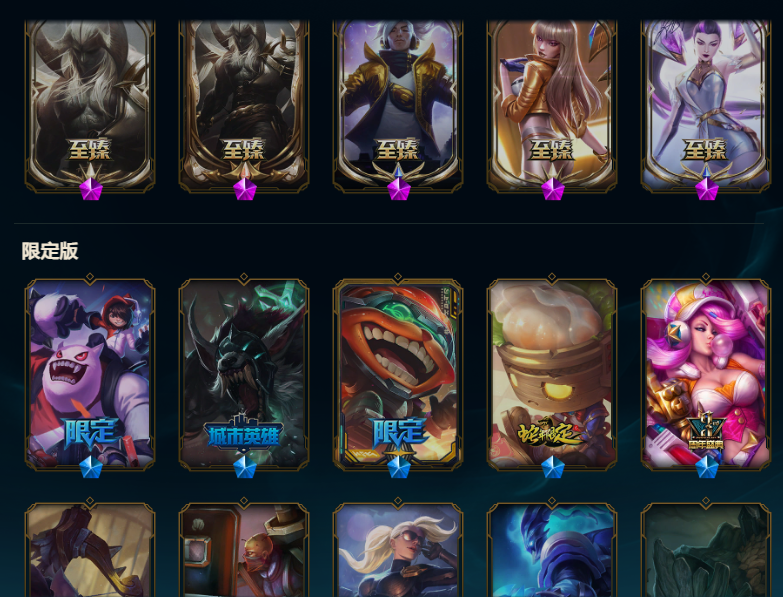
Task: Open the grinning orange-mouth 限定 skin card
Action: click(398, 374)
